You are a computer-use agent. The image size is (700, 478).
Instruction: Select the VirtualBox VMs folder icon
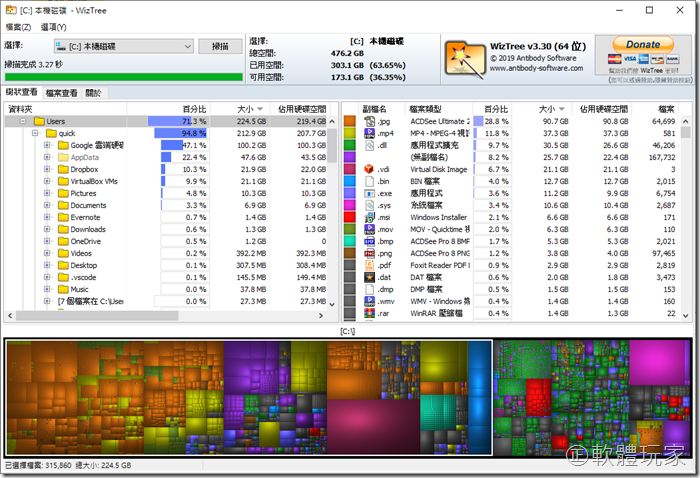63,181
